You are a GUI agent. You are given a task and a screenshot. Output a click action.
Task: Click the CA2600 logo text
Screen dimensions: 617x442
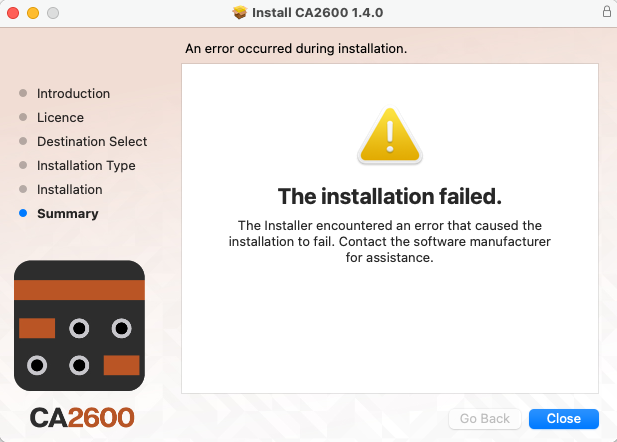pyautogui.click(x=82, y=418)
